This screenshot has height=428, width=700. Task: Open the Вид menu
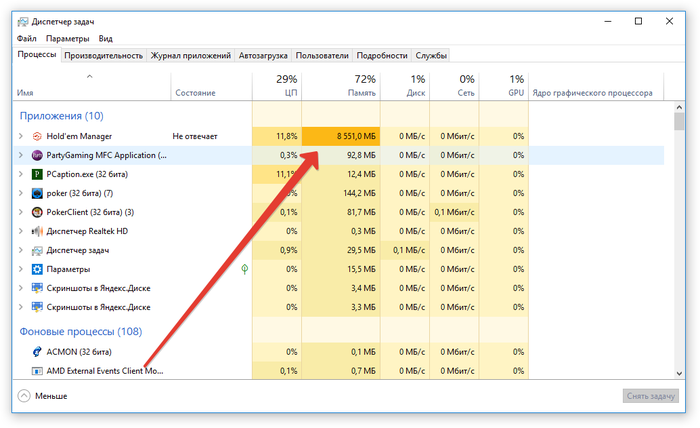(105, 38)
